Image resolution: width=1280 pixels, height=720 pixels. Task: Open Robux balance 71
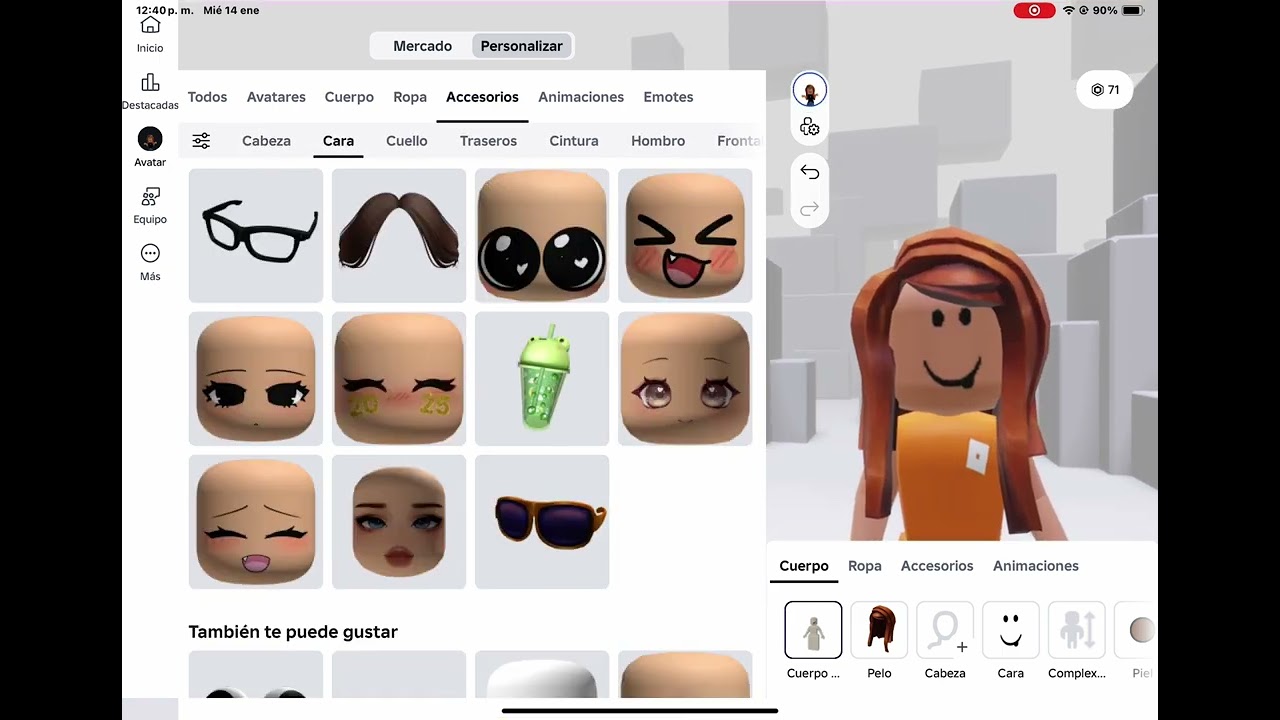coord(1105,90)
